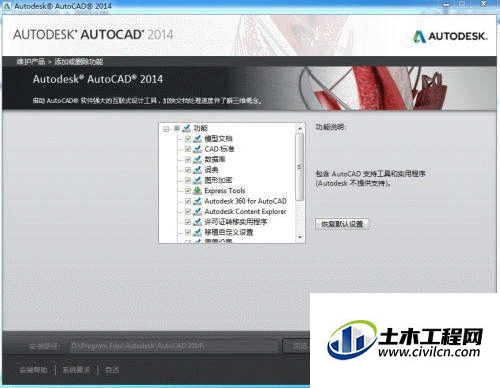Click the 浏览 browse button beside path

coord(297,346)
